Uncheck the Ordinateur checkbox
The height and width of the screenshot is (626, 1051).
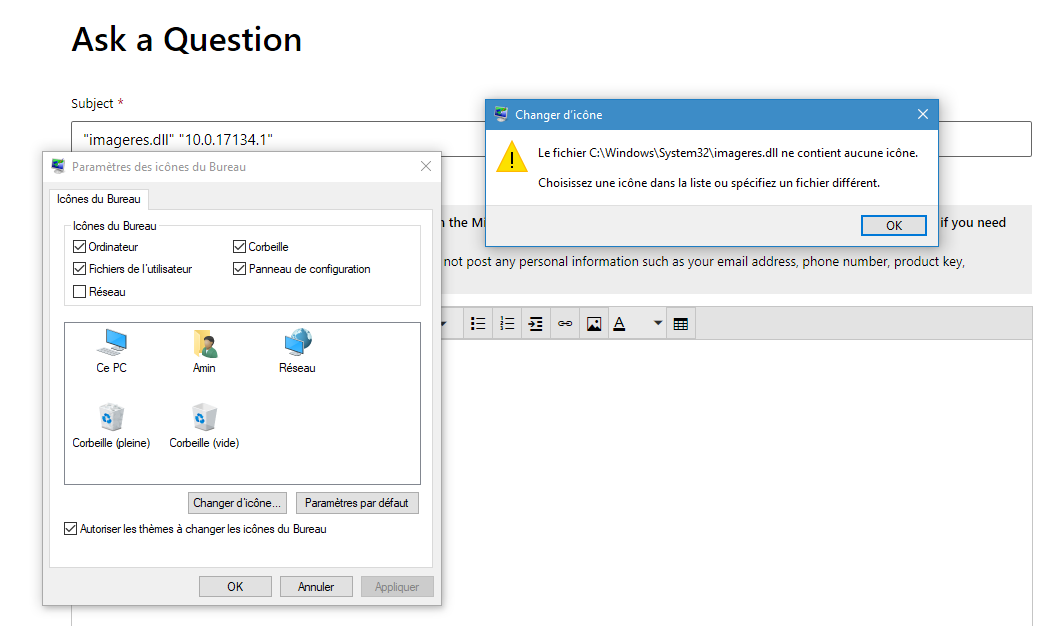coord(79,247)
